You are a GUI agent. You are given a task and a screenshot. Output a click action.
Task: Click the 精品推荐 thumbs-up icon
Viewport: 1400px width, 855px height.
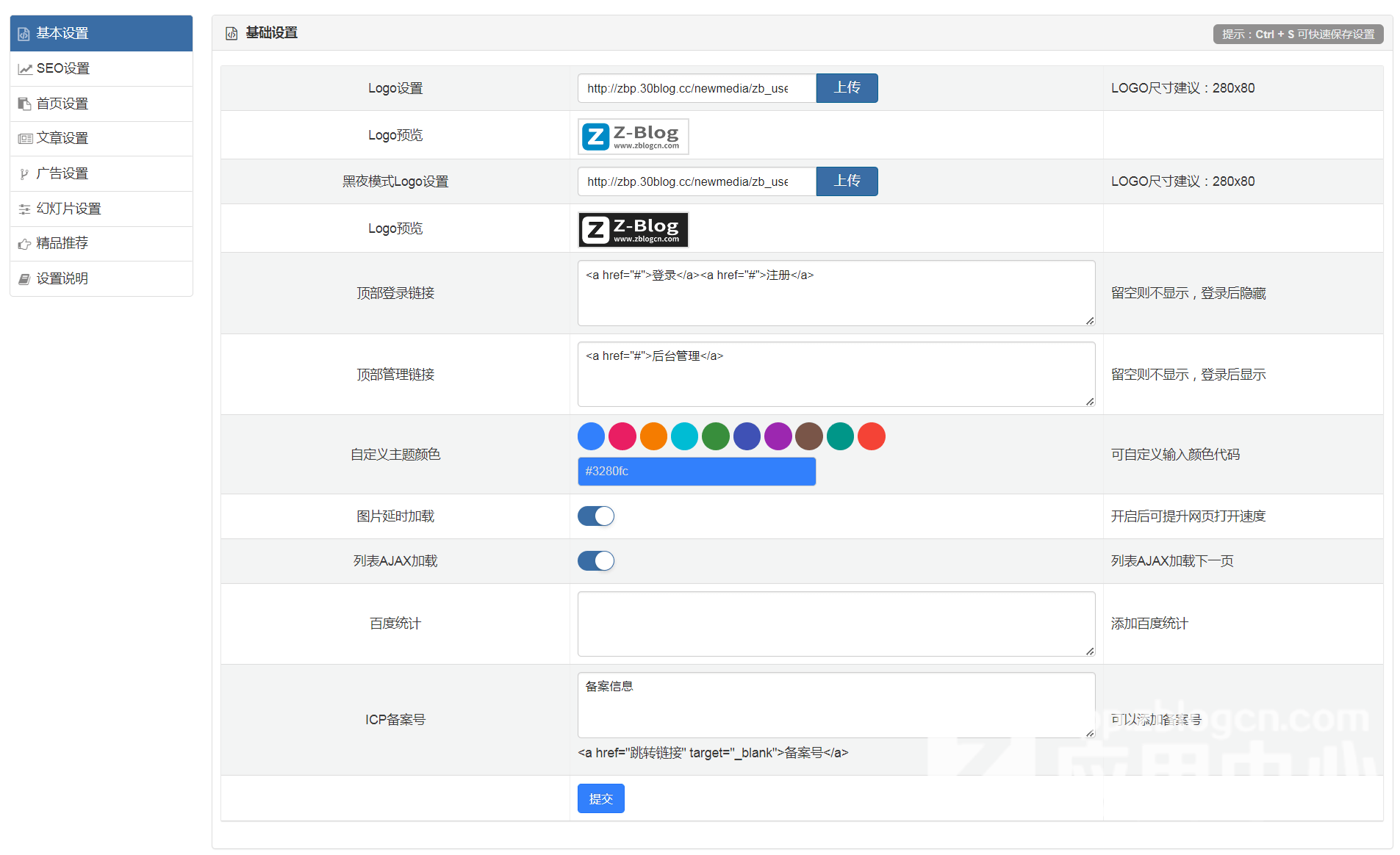click(24, 244)
